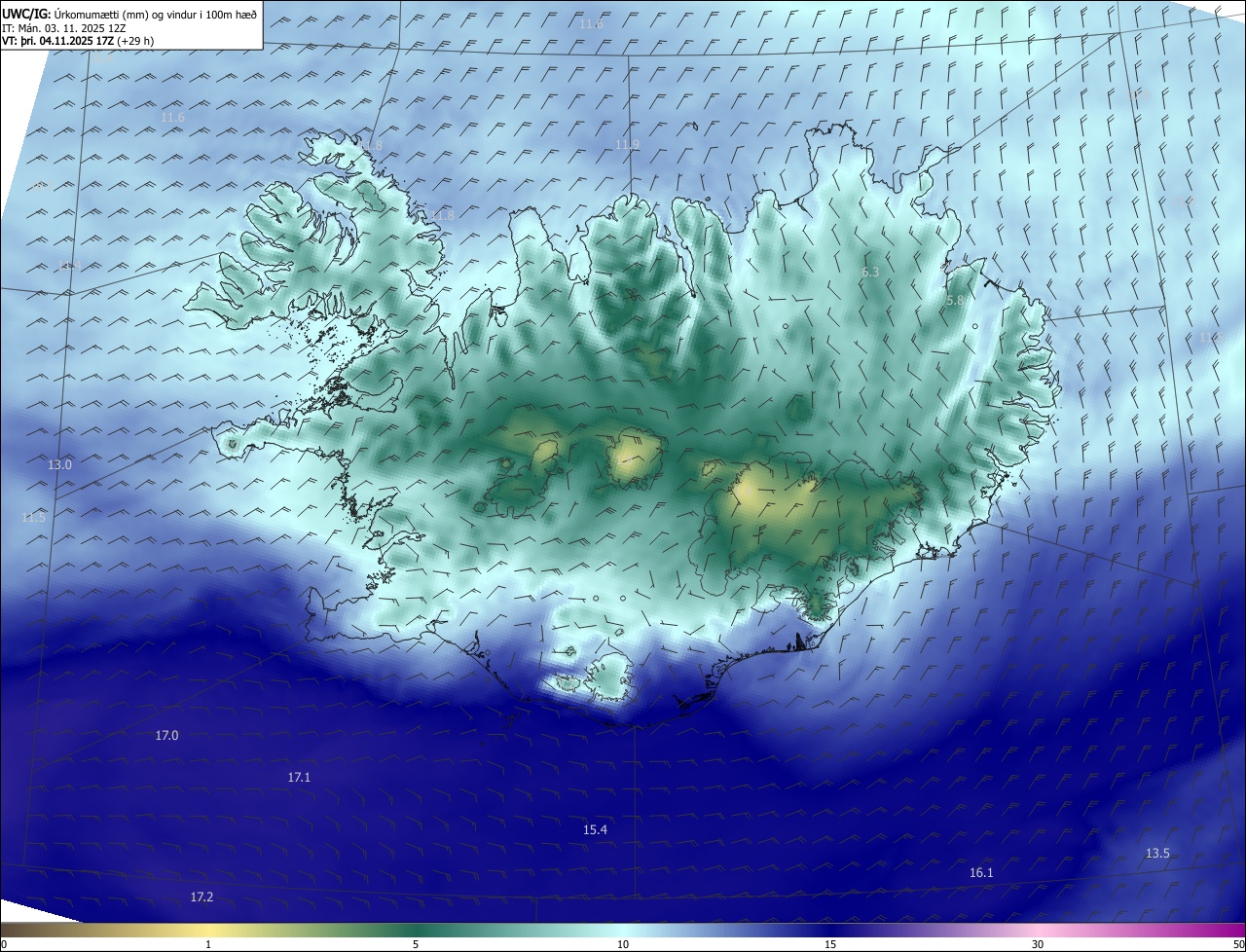Select the 13.0 value label
This screenshot has width=1246, height=952.
click(59, 465)
